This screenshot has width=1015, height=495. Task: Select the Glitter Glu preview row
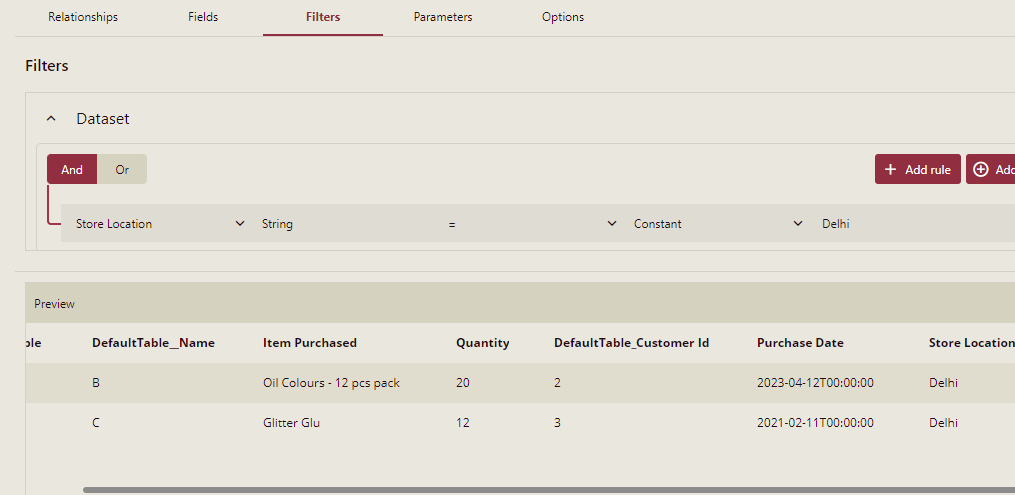(291, 423)
